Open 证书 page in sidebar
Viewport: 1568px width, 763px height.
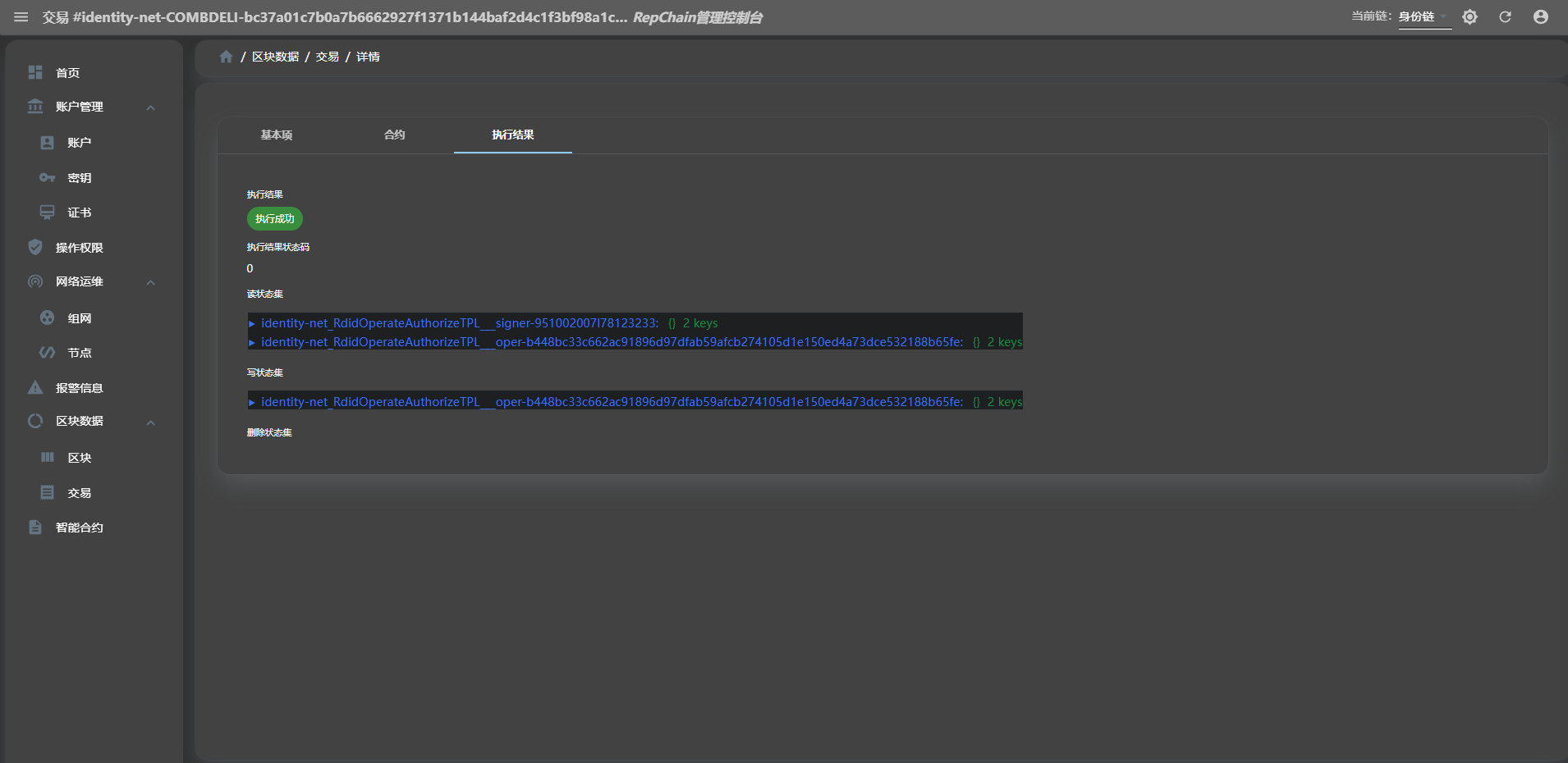(80, 212)
